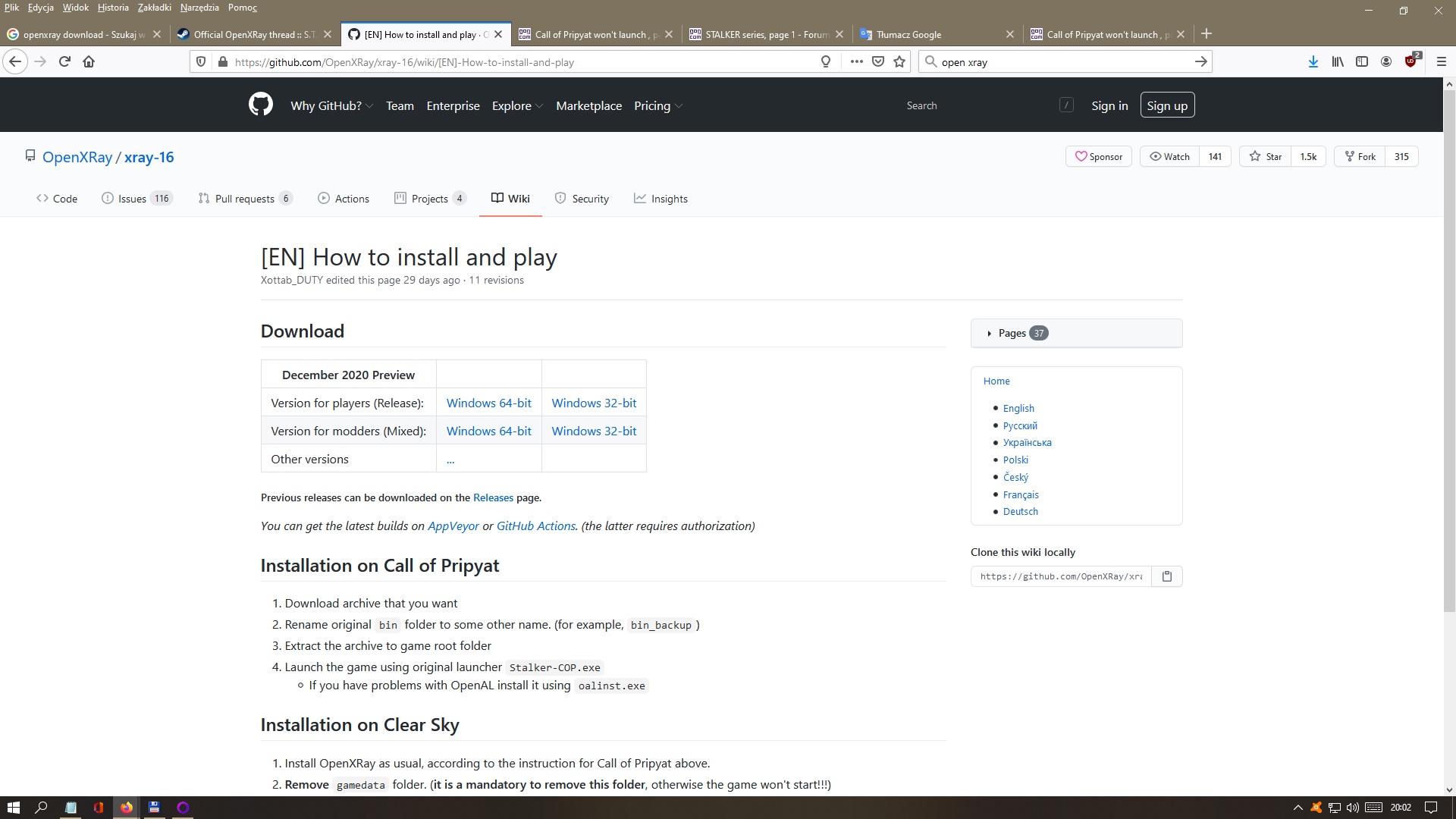Open the Library bookshelf icon
1456x819 pixels.
1338,62
